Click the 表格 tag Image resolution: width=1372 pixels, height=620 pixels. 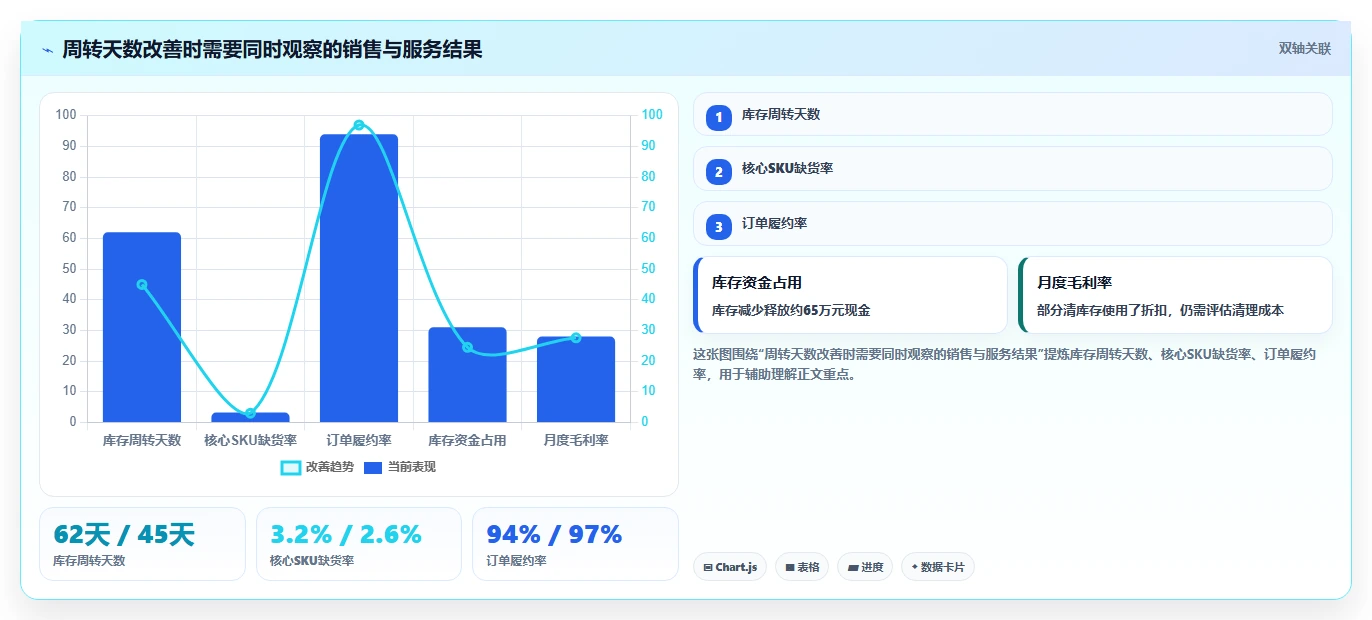pos(802,567)
